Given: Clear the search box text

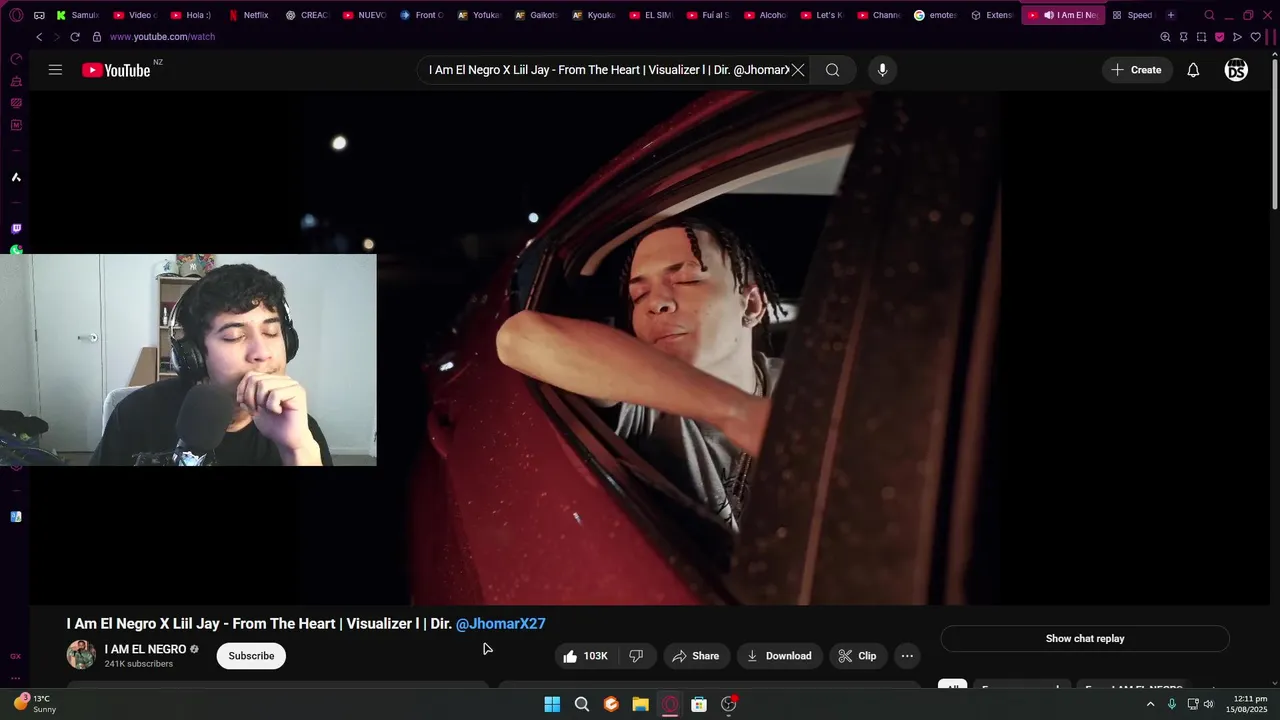Looking at the screenshot, I should [798, 70].
